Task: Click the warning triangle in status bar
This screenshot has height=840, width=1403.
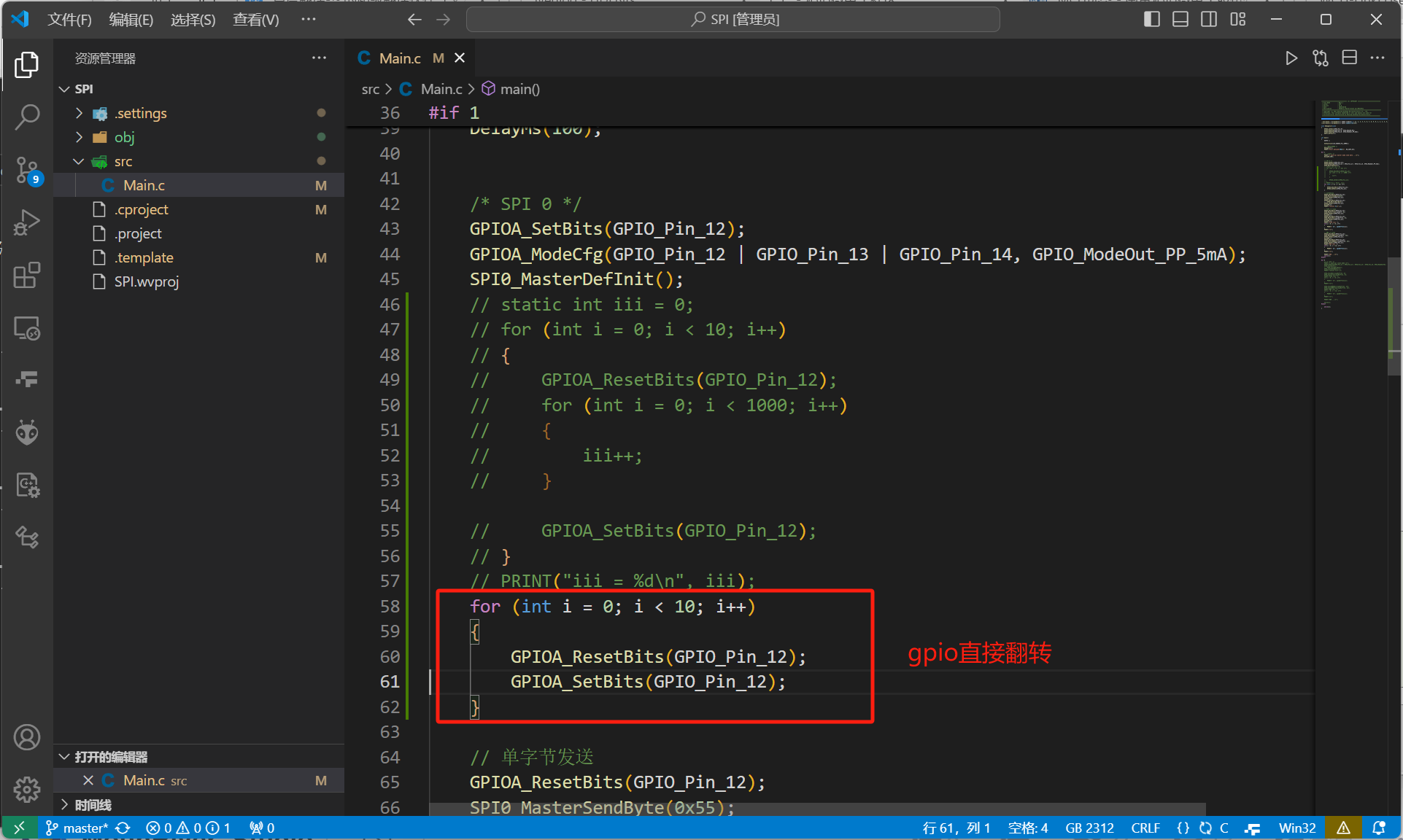Action: coord(1343,828)
